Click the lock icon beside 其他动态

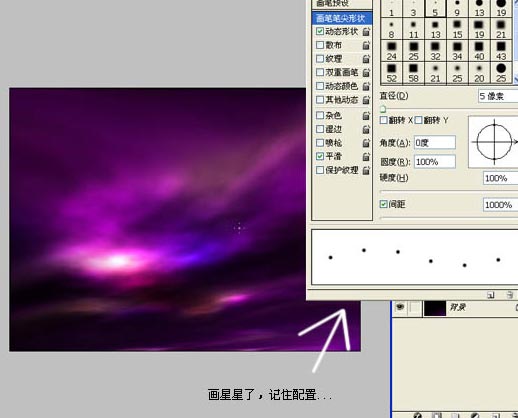pyautogui.click(x=366, y=100)
